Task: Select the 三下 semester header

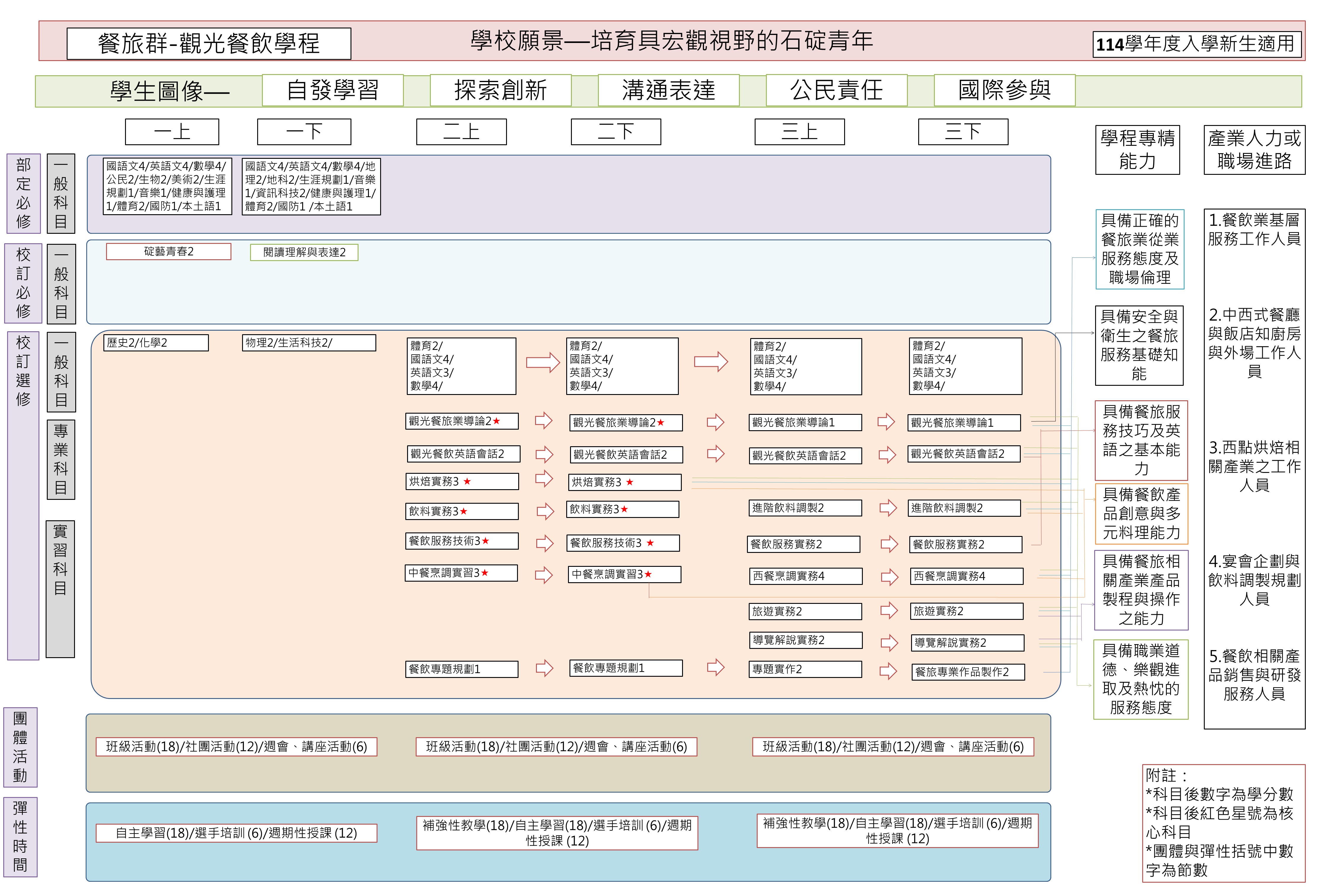Action: coord(963,132)
